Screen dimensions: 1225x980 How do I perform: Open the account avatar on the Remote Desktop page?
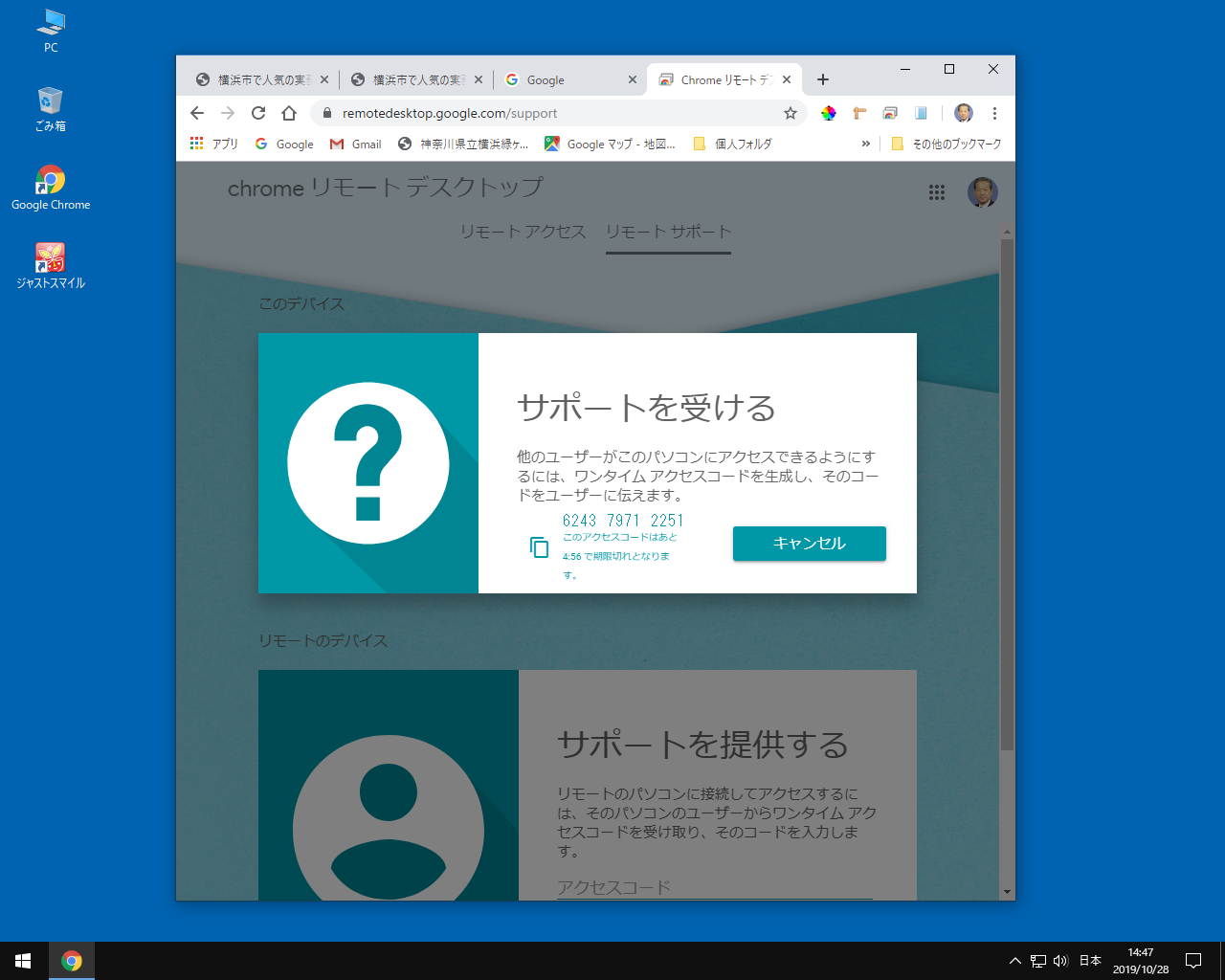pyautogui.click(x=982, y=192)
